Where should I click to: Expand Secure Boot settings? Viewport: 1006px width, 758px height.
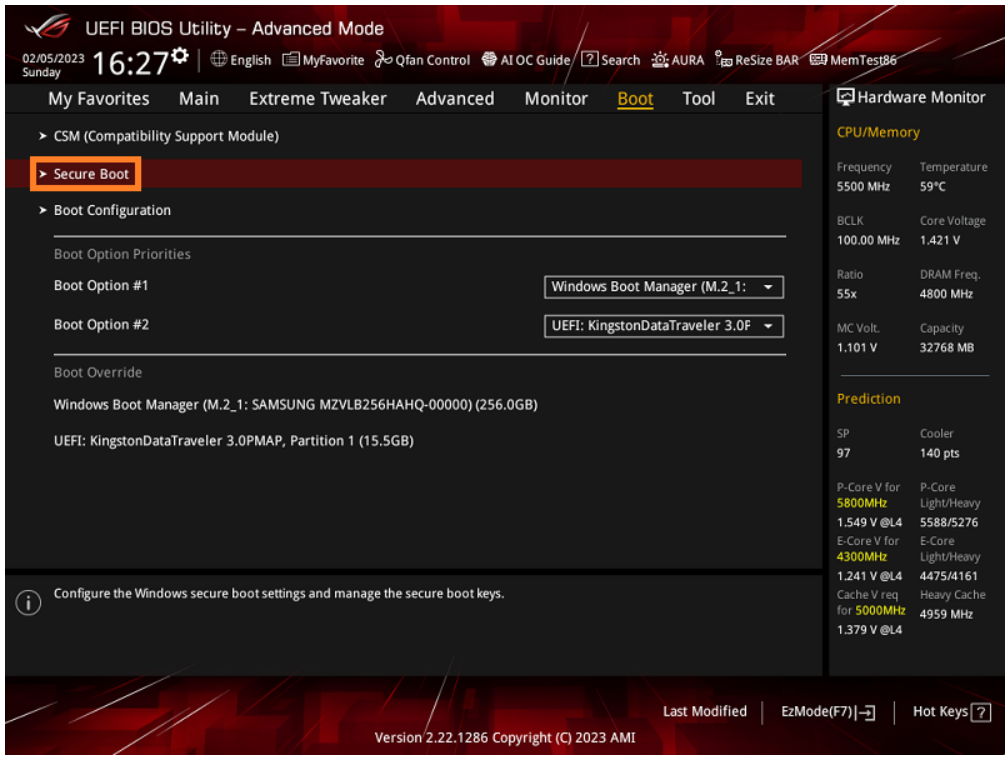click(85, 173)
